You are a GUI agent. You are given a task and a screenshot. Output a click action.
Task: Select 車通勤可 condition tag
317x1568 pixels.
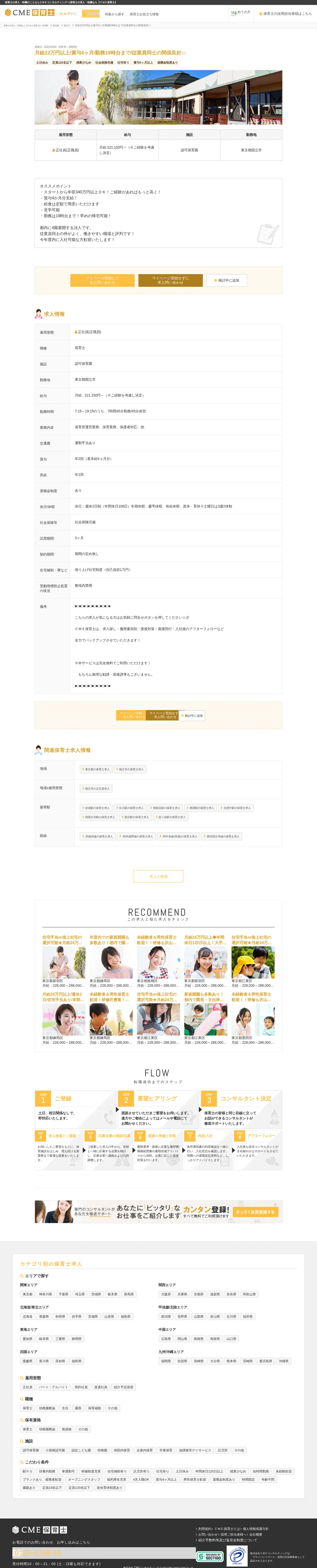(68, 1471)
